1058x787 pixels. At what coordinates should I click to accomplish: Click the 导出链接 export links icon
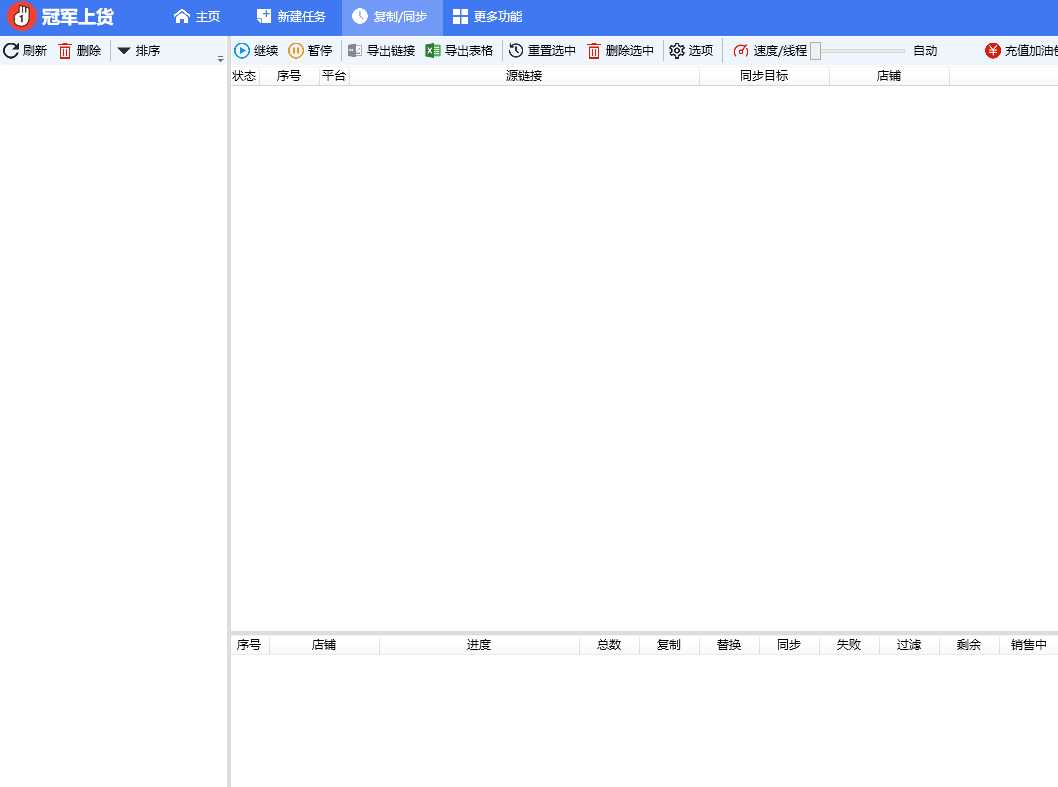click(x=355, y=51)
